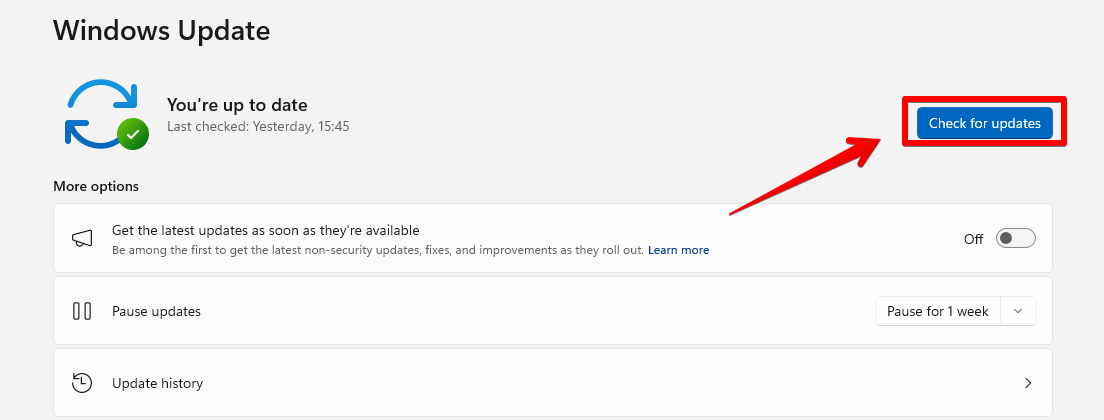Image resolution: width=1104 pixels, height=420 pixels.
Task: Click the Windows Update page heading
Action: (162, 31)
